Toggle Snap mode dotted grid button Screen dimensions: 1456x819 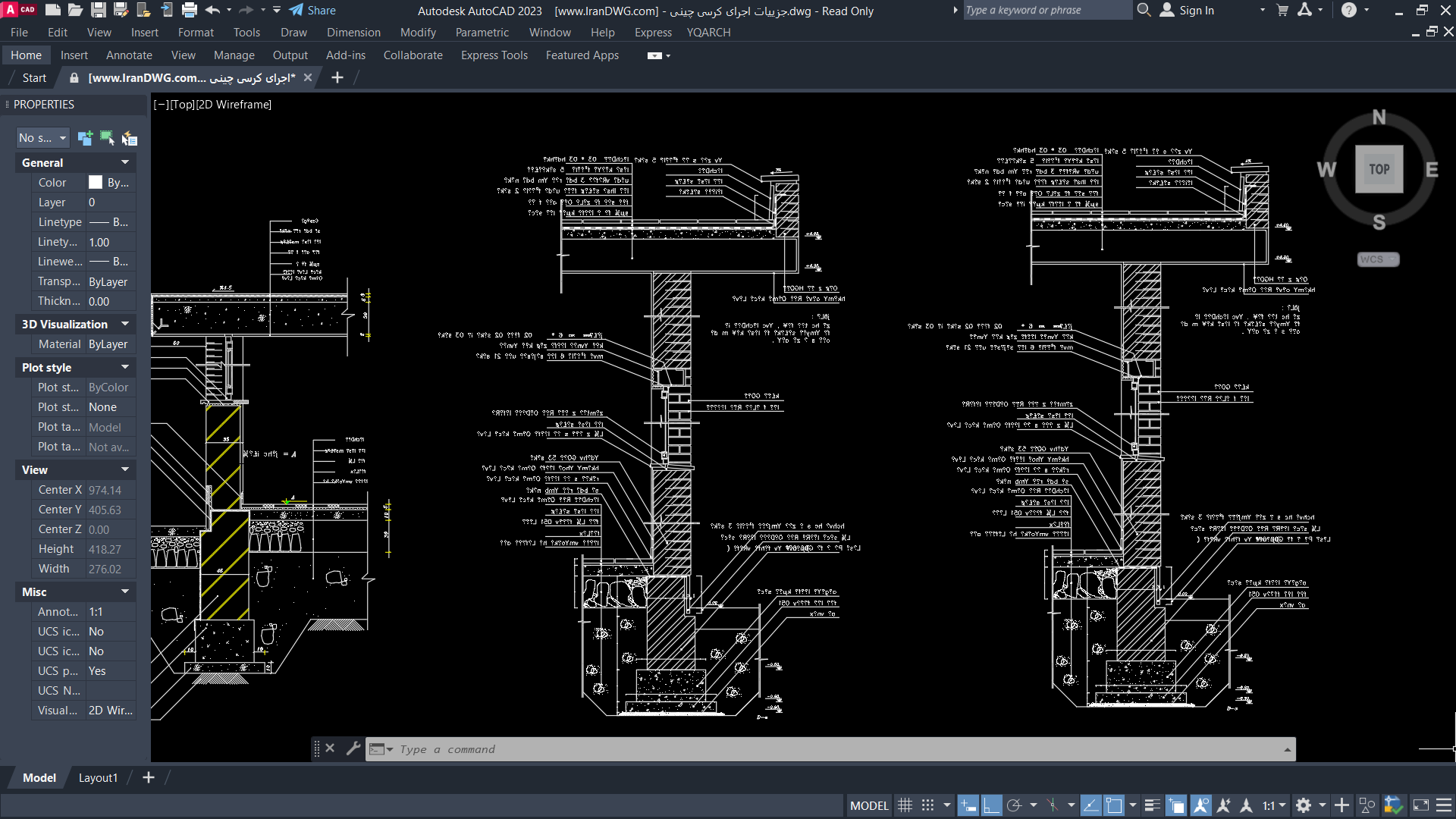click(927, 805)
